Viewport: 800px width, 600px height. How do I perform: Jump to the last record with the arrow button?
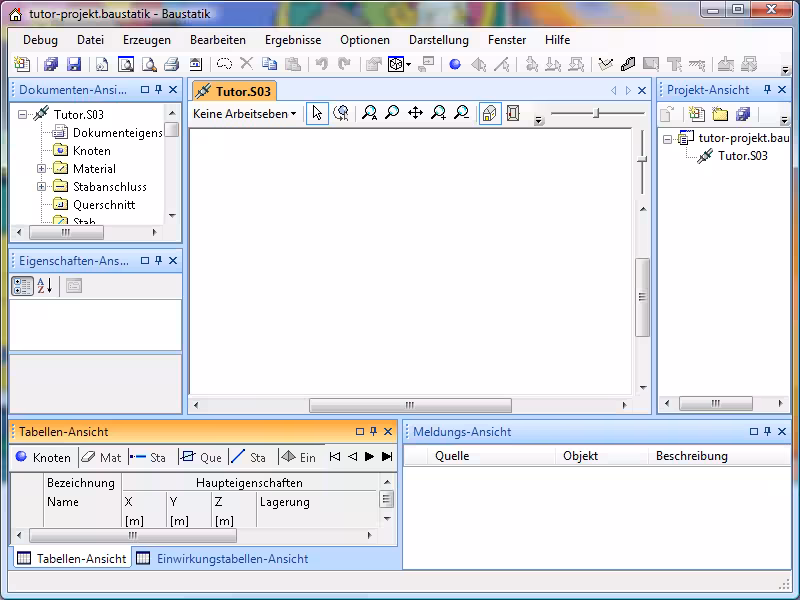tap(386, 457)
